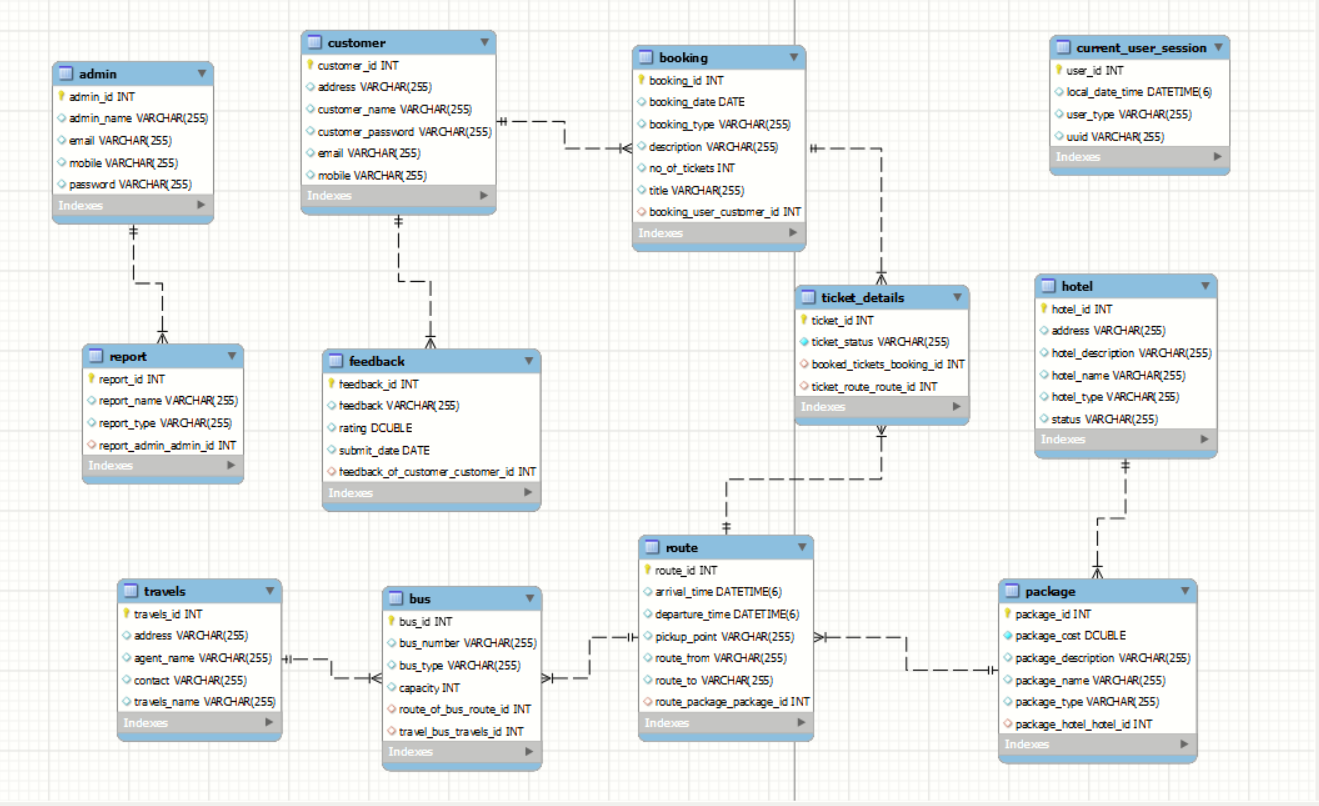Screen dimensions: 1319x806
Task: Click the hotel table header icon
Action: click(1049, 286)
